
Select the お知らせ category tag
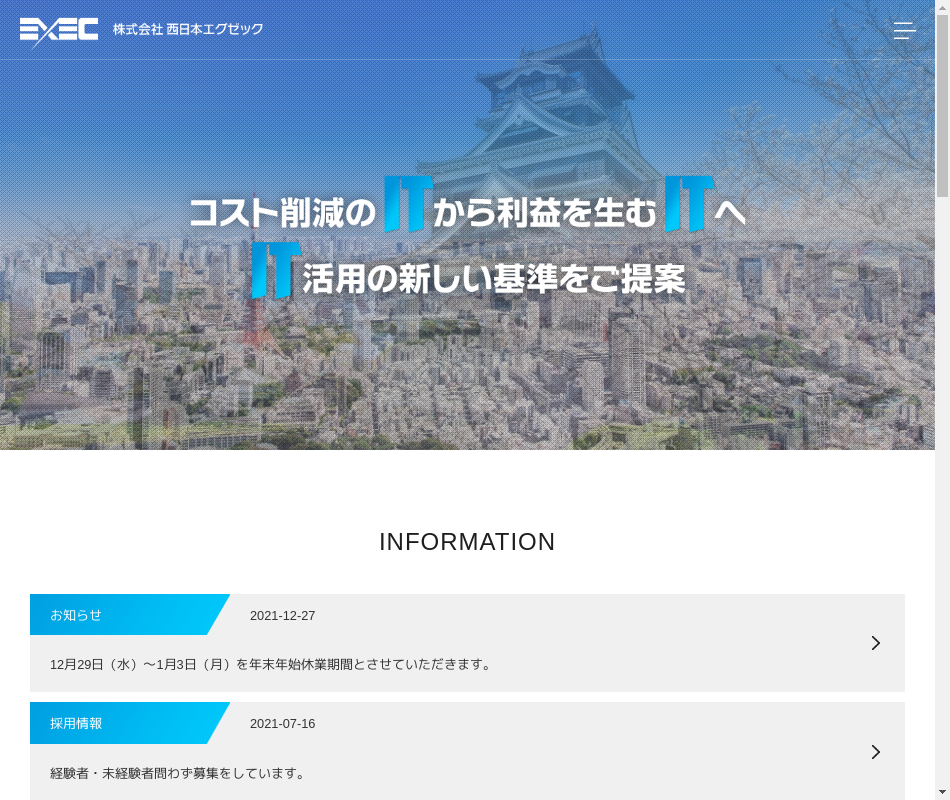tap(77, 615)
